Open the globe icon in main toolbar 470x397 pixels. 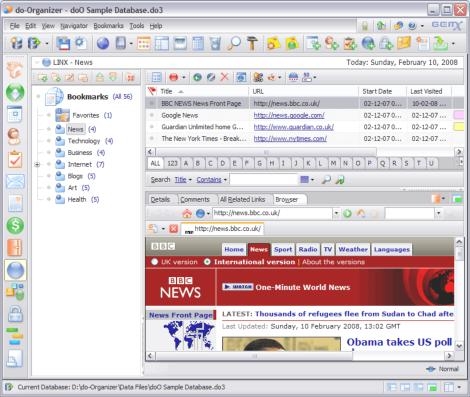click(x=103, y=43)
